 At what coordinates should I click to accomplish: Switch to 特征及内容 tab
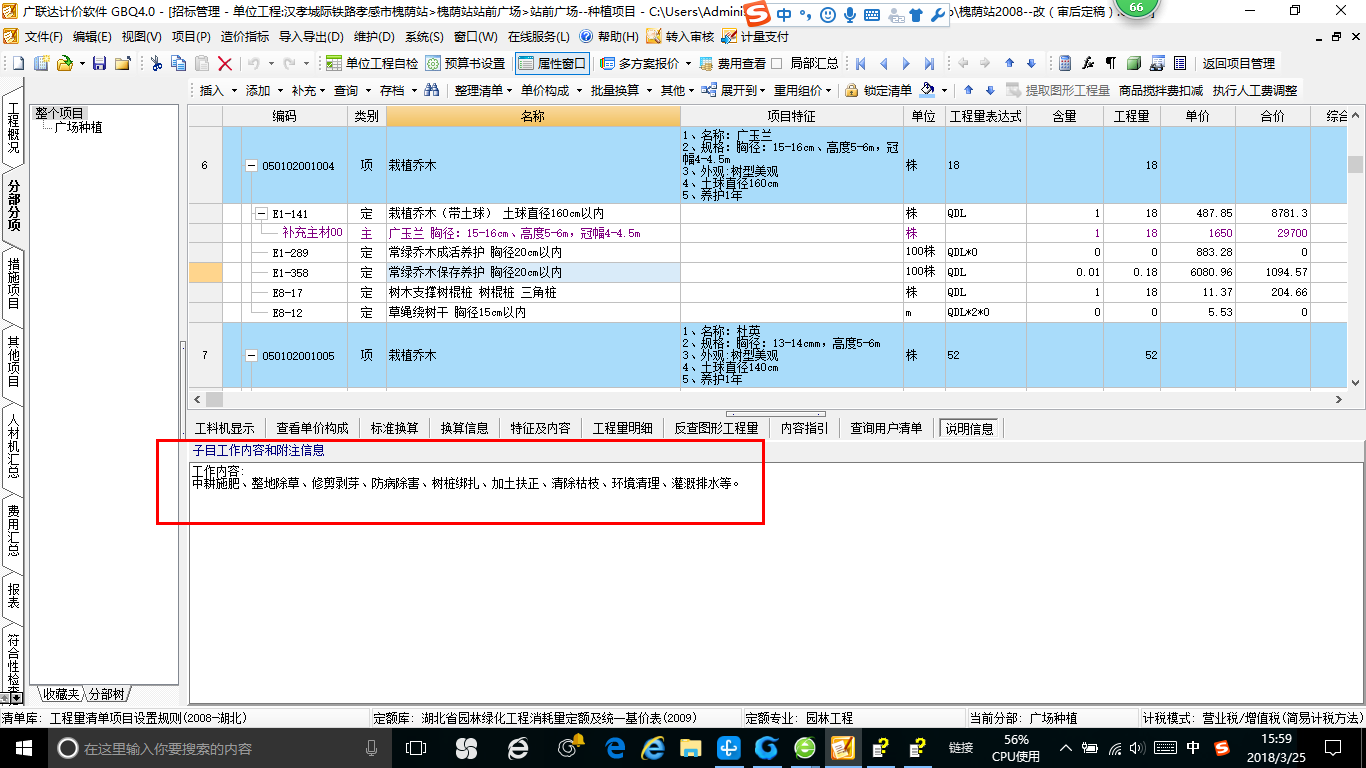pyautogui.click(x=540, y=428)
